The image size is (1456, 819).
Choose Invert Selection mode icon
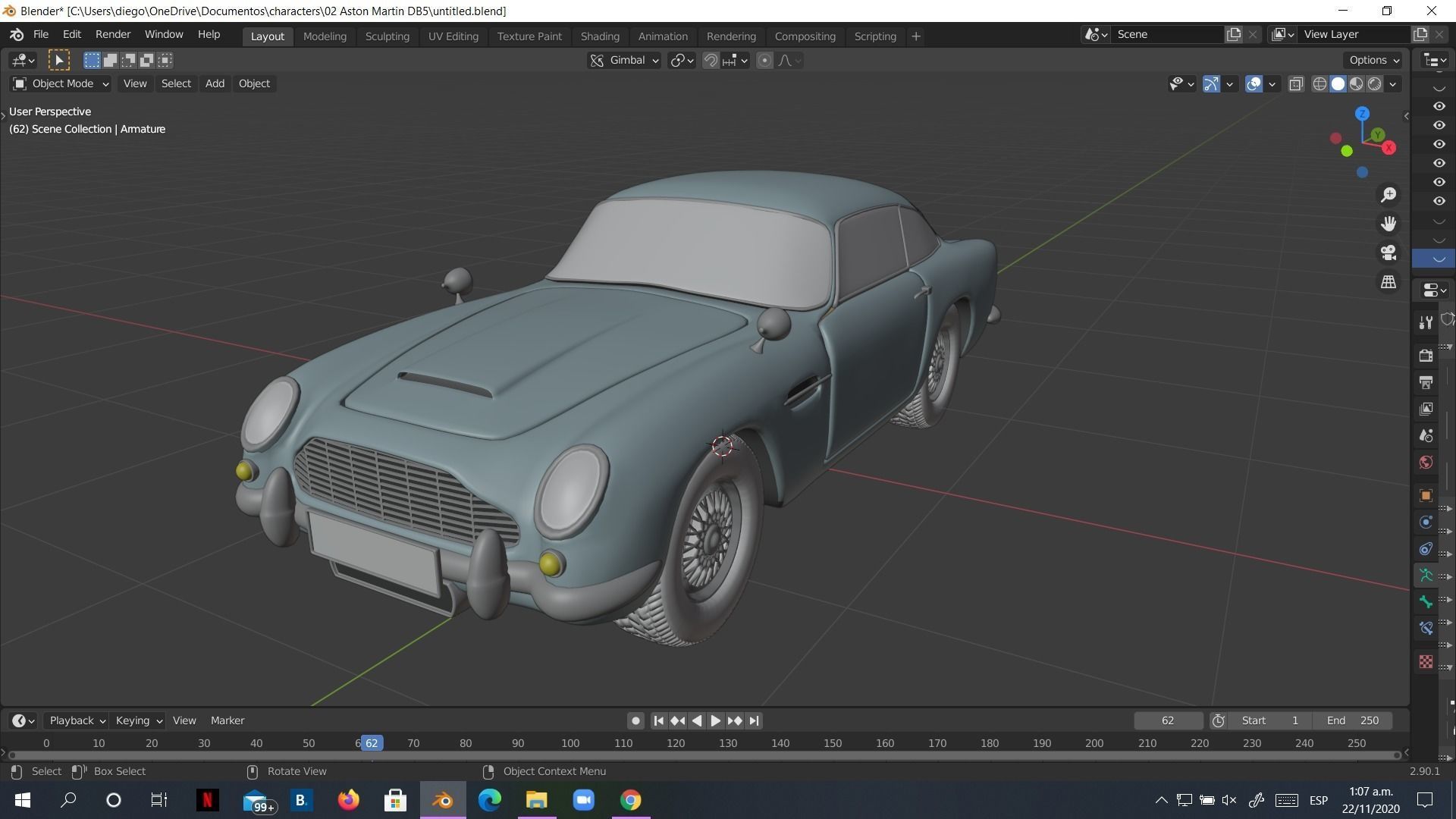pos(146,60)
